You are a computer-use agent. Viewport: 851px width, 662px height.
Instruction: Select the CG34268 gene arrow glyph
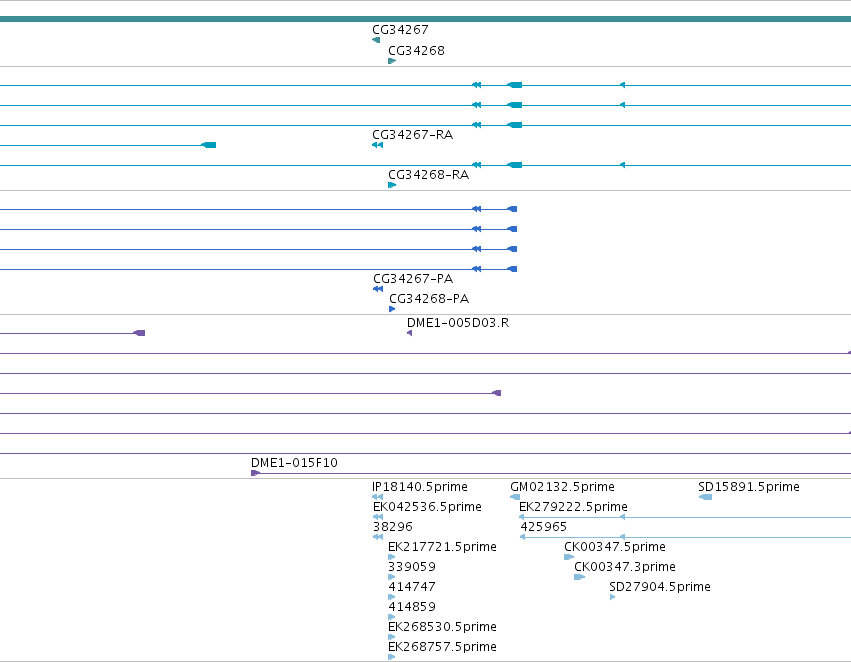[x=392, y=61]
